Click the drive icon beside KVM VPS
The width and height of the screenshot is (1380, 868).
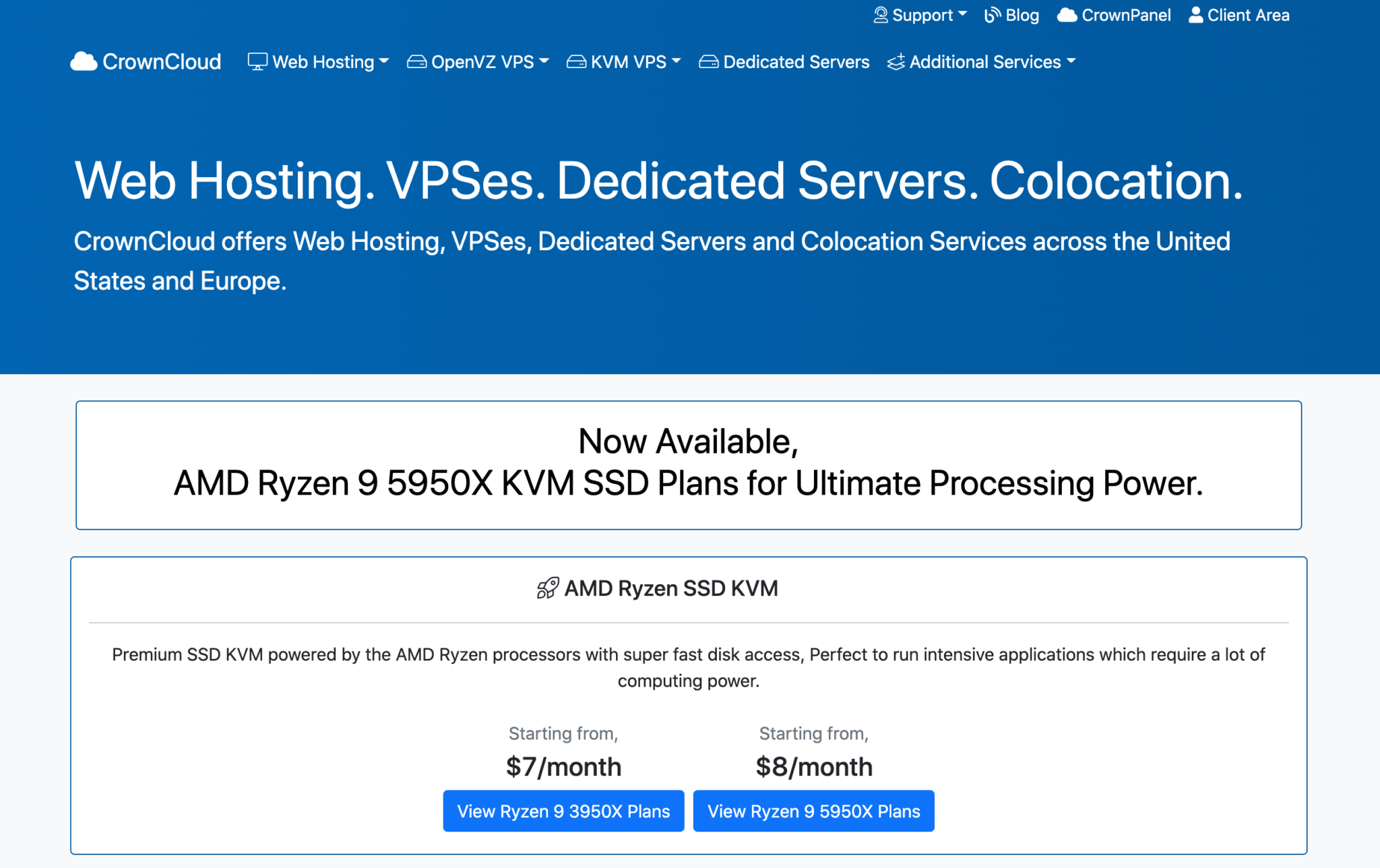[x=576, y=62]
